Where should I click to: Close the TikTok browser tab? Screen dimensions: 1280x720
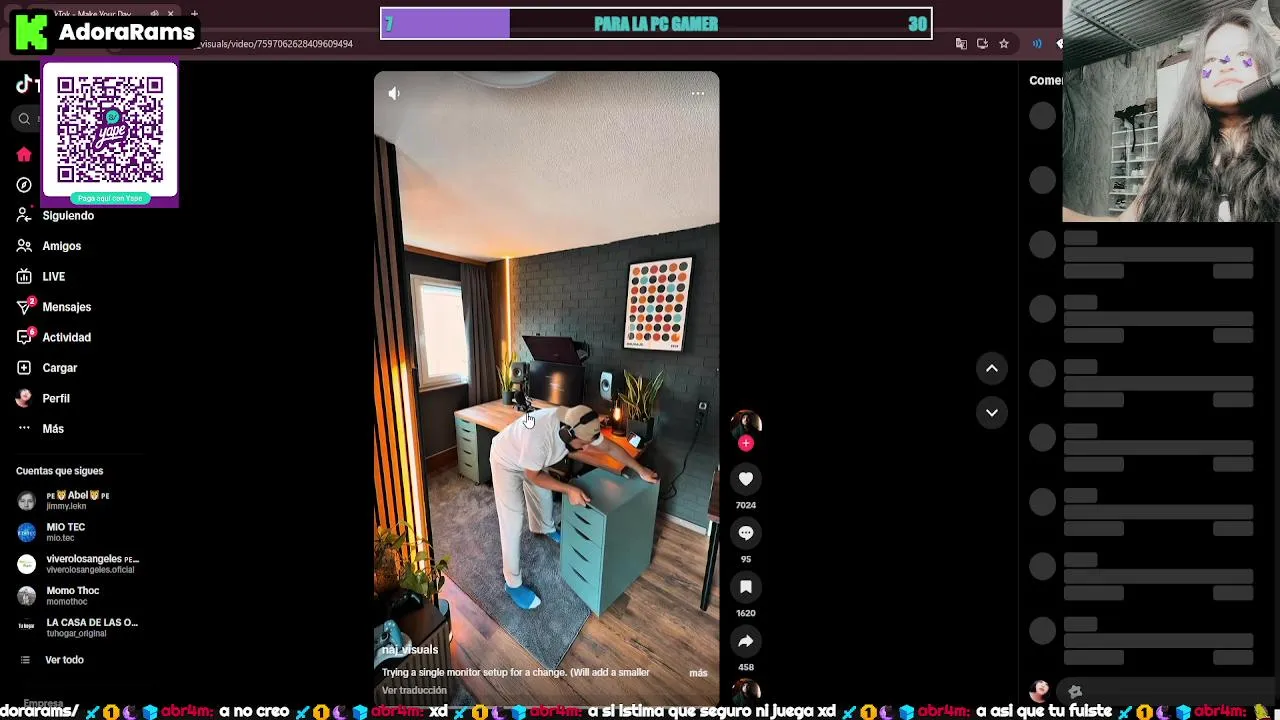(x=171, y=14)
